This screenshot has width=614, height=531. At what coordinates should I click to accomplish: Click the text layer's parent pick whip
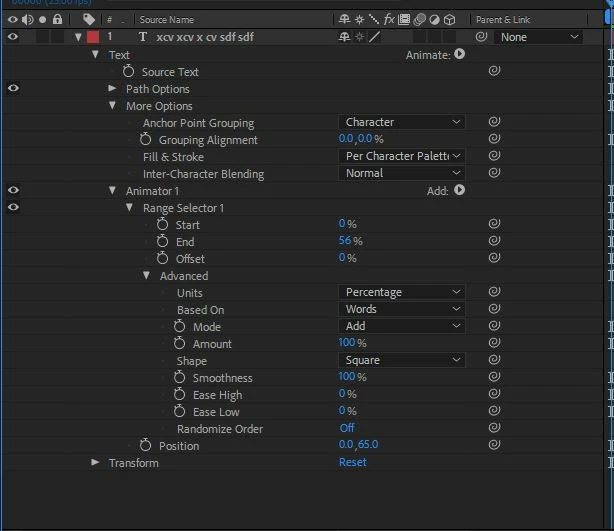(x=481, y=37)
